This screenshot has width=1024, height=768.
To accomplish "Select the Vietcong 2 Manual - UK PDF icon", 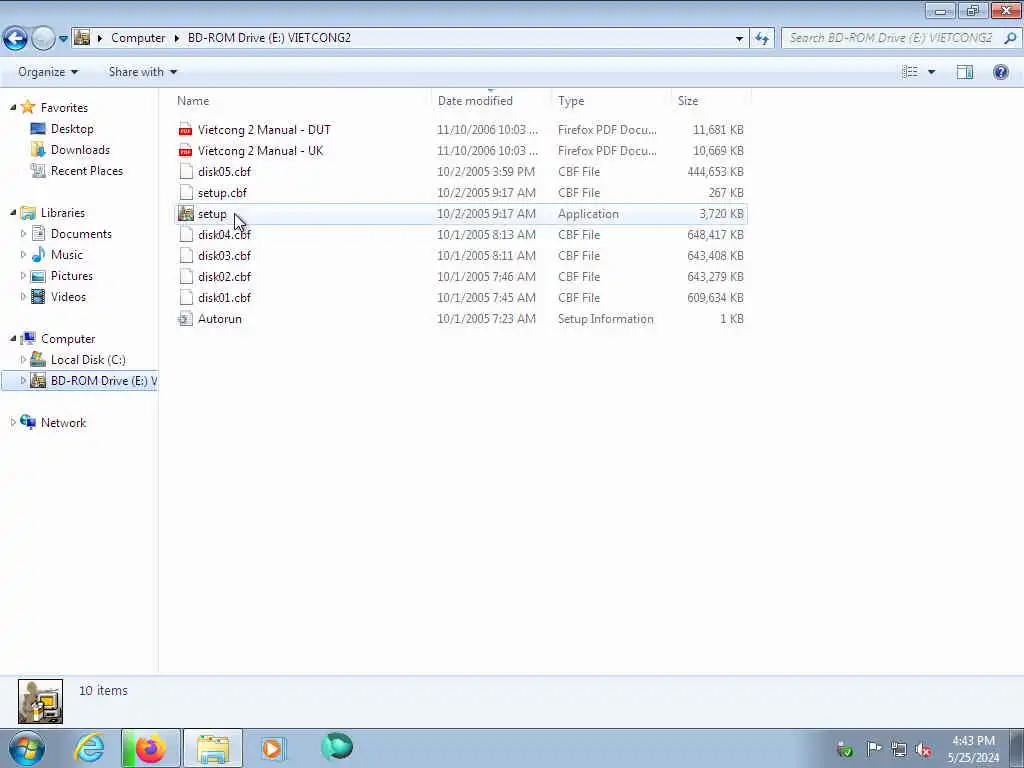I will (186, 151).
